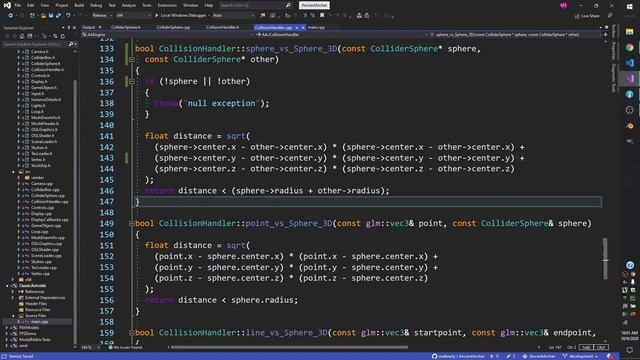Screen dimensions: 640x360
Task: Switch to the Output tab
Action: pyautogui.click(x=89, y=27)
